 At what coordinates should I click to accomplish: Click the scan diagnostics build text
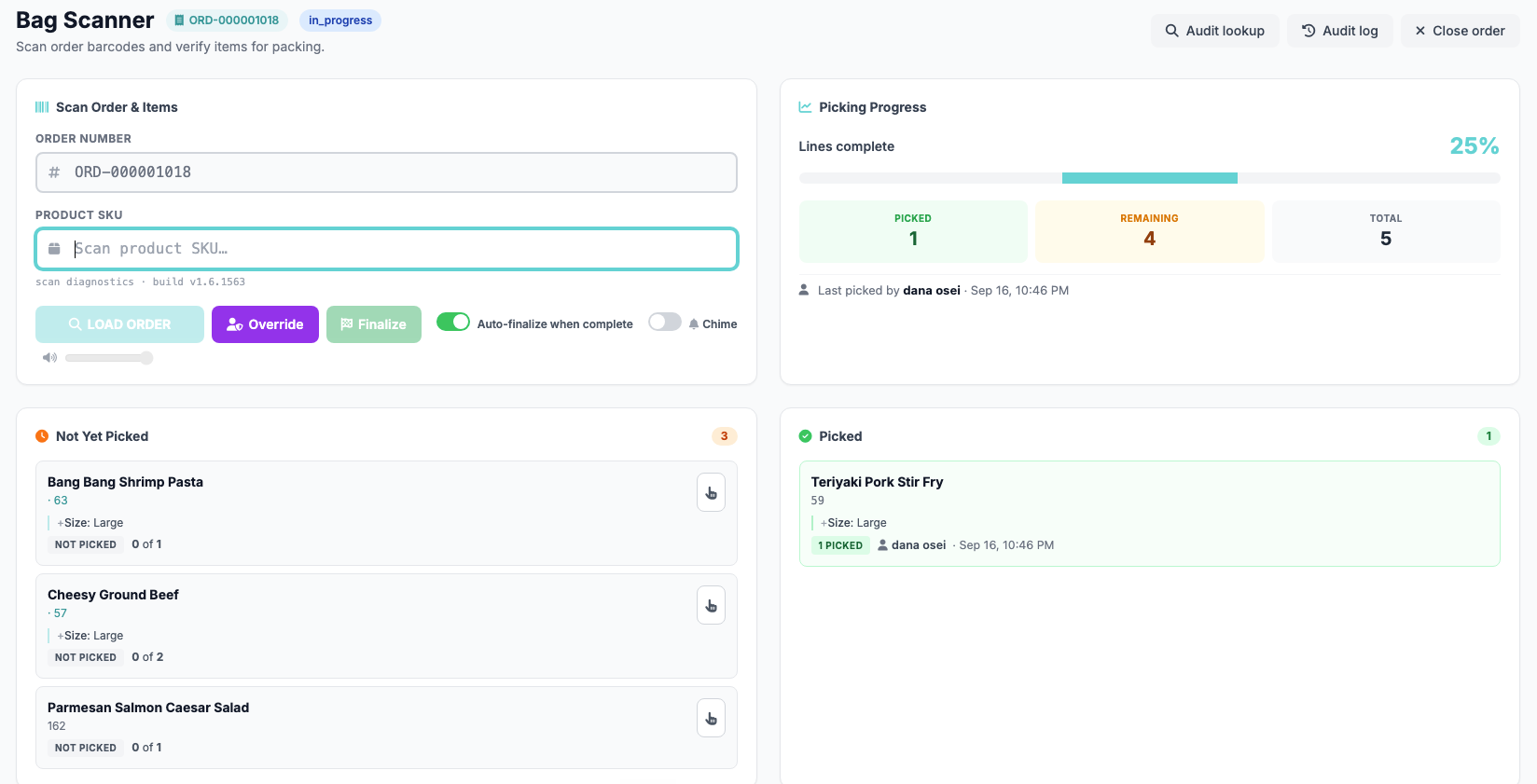(x=140, y=282)
